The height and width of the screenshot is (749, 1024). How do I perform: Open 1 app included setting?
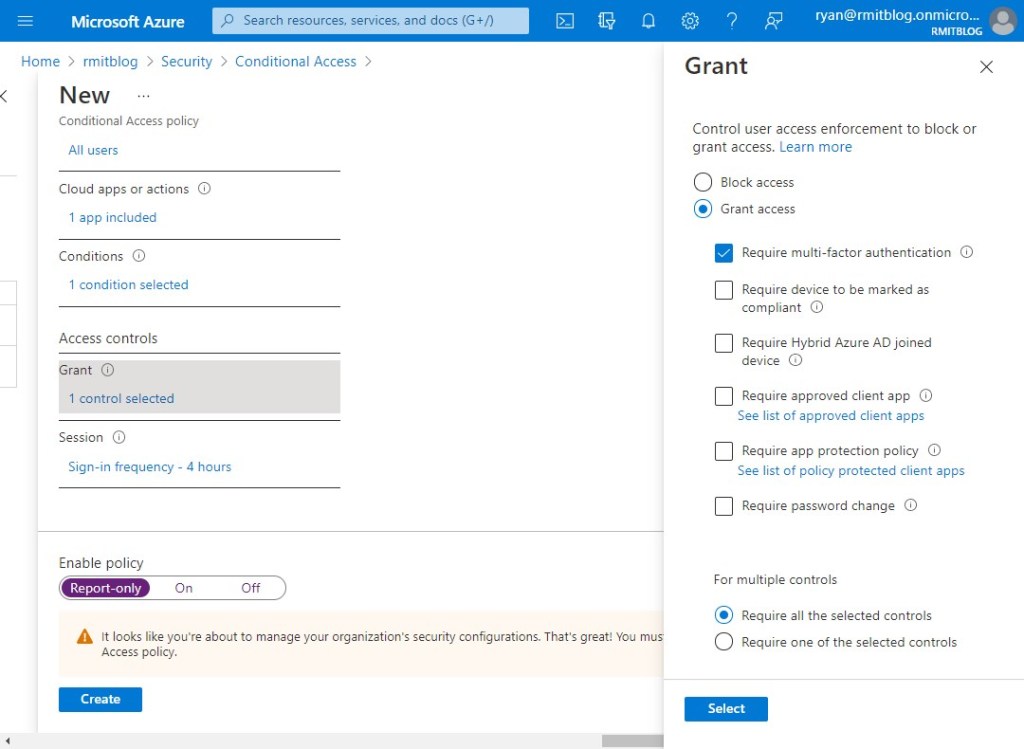click(x=112, y=217)
